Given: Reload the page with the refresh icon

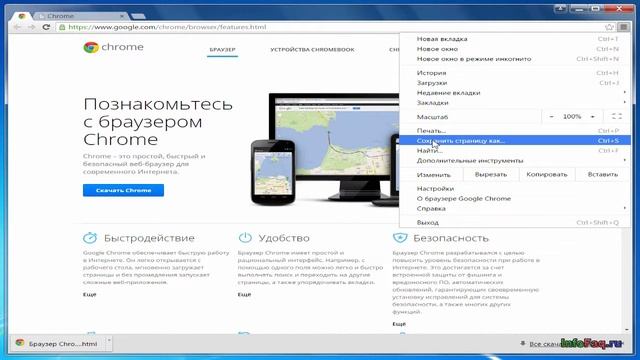Looking at the screenshot, I should pos(46,27).
